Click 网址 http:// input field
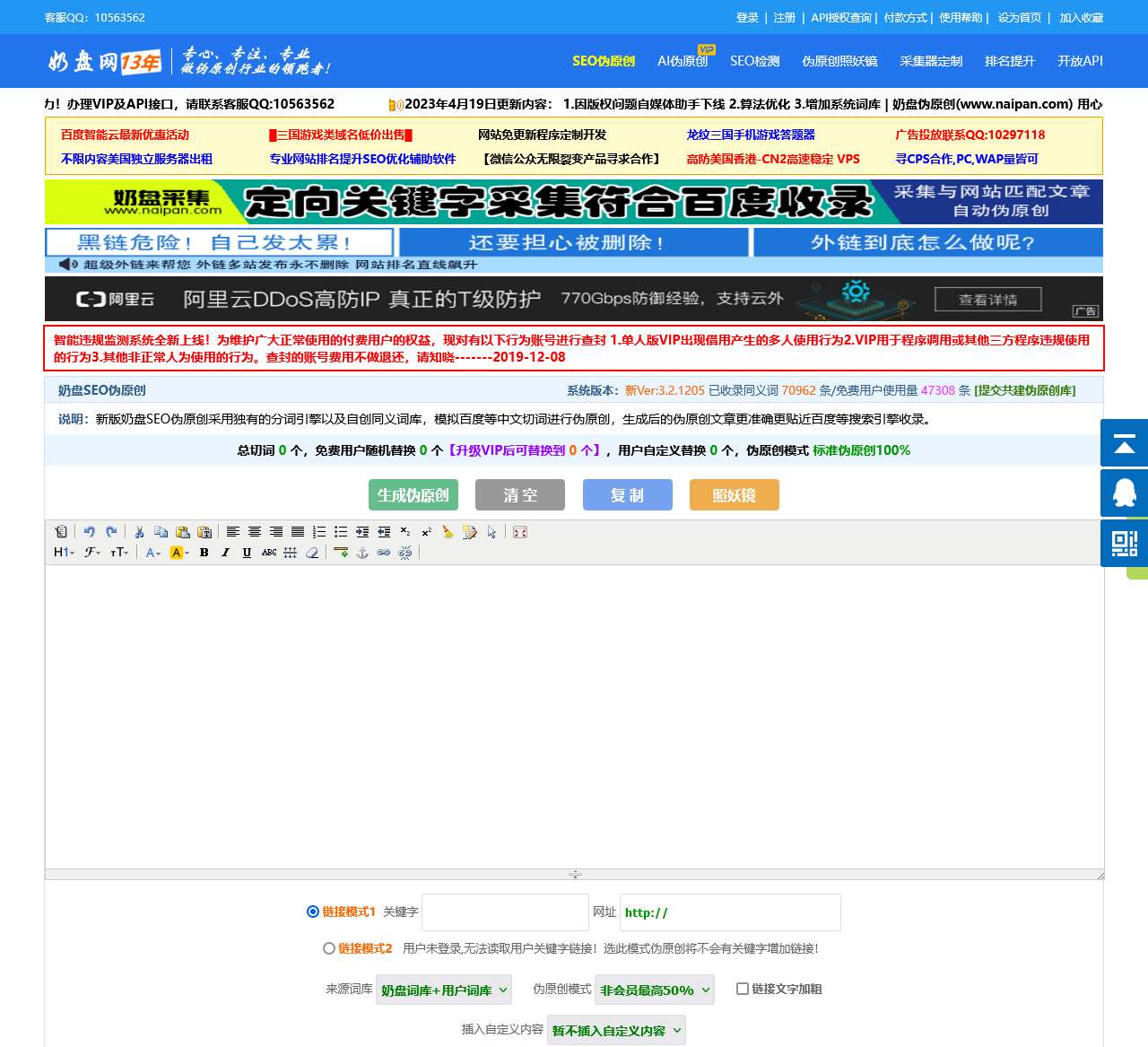The image size is (1148, 1047). pyautogui.click(x=730, y=912)
